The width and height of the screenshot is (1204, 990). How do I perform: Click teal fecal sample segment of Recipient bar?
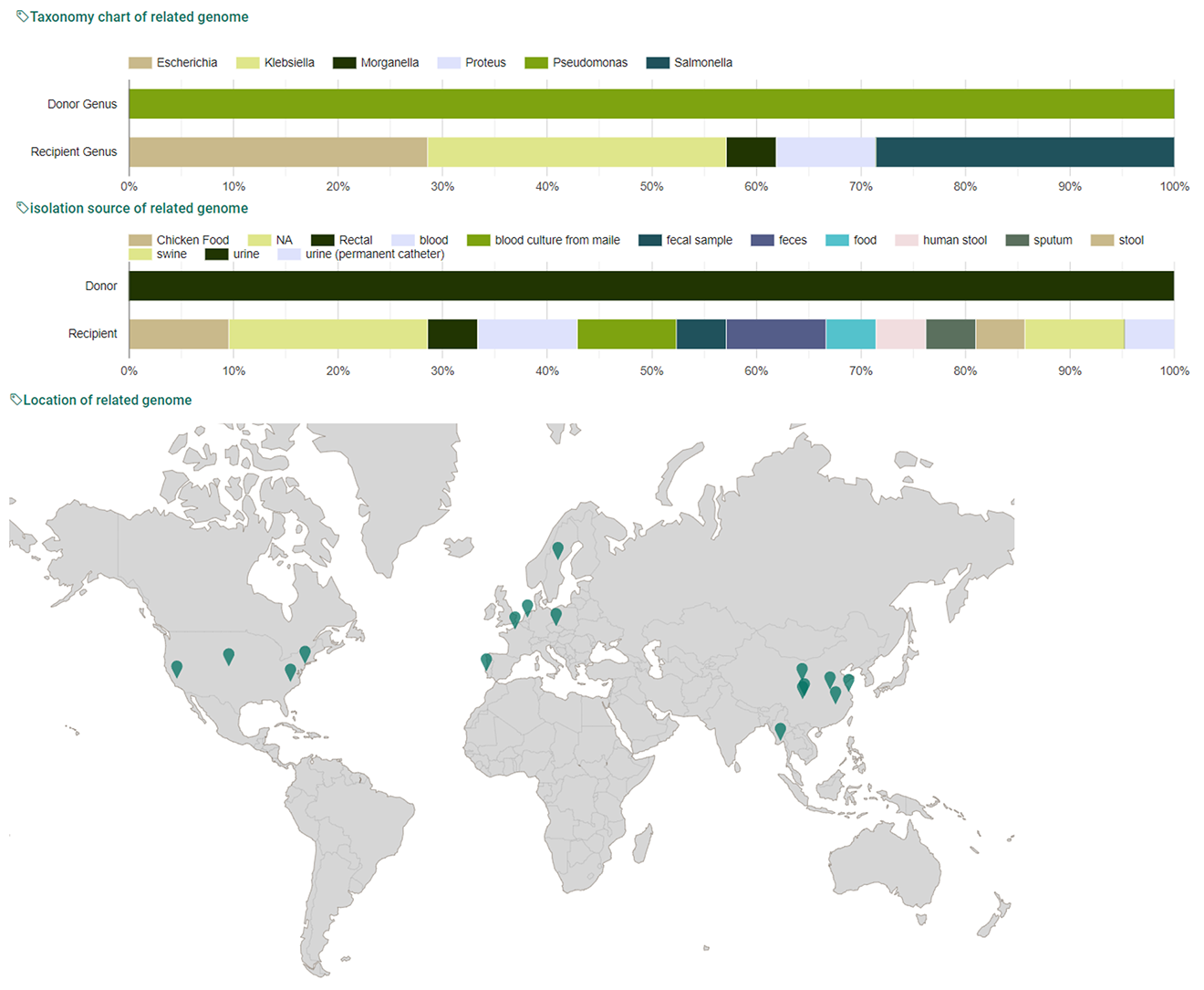701,334
